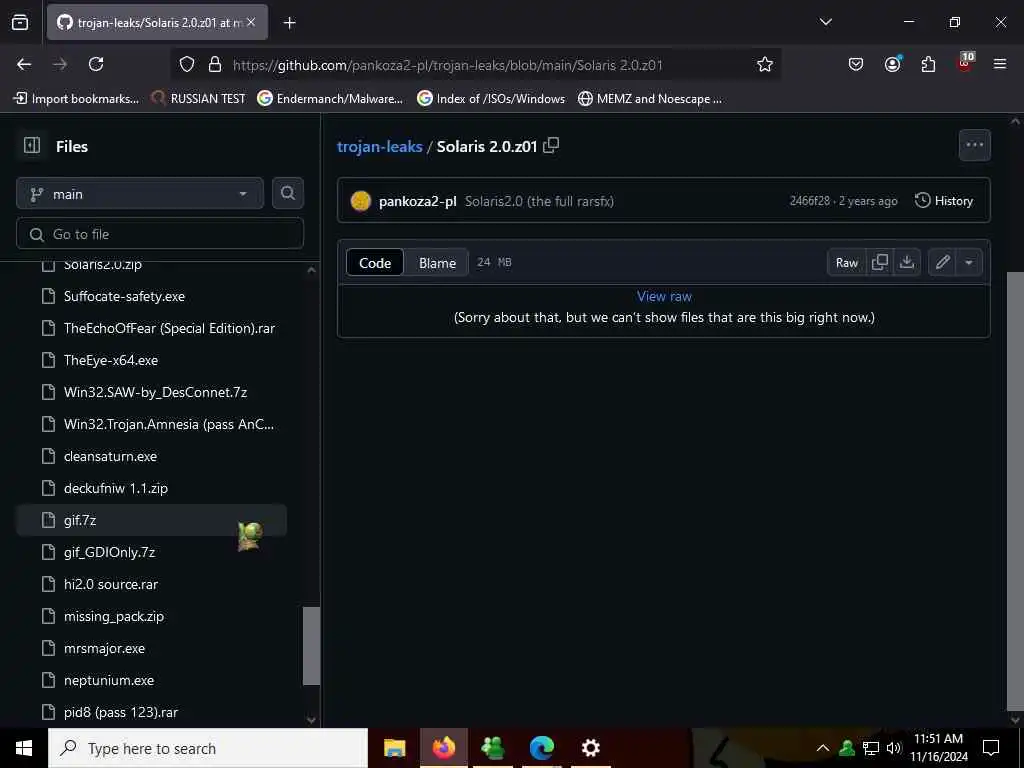The height and width of the screenshot is (768, 1024).
Task: Click the Raw button
Action: [x=846, y=262]
